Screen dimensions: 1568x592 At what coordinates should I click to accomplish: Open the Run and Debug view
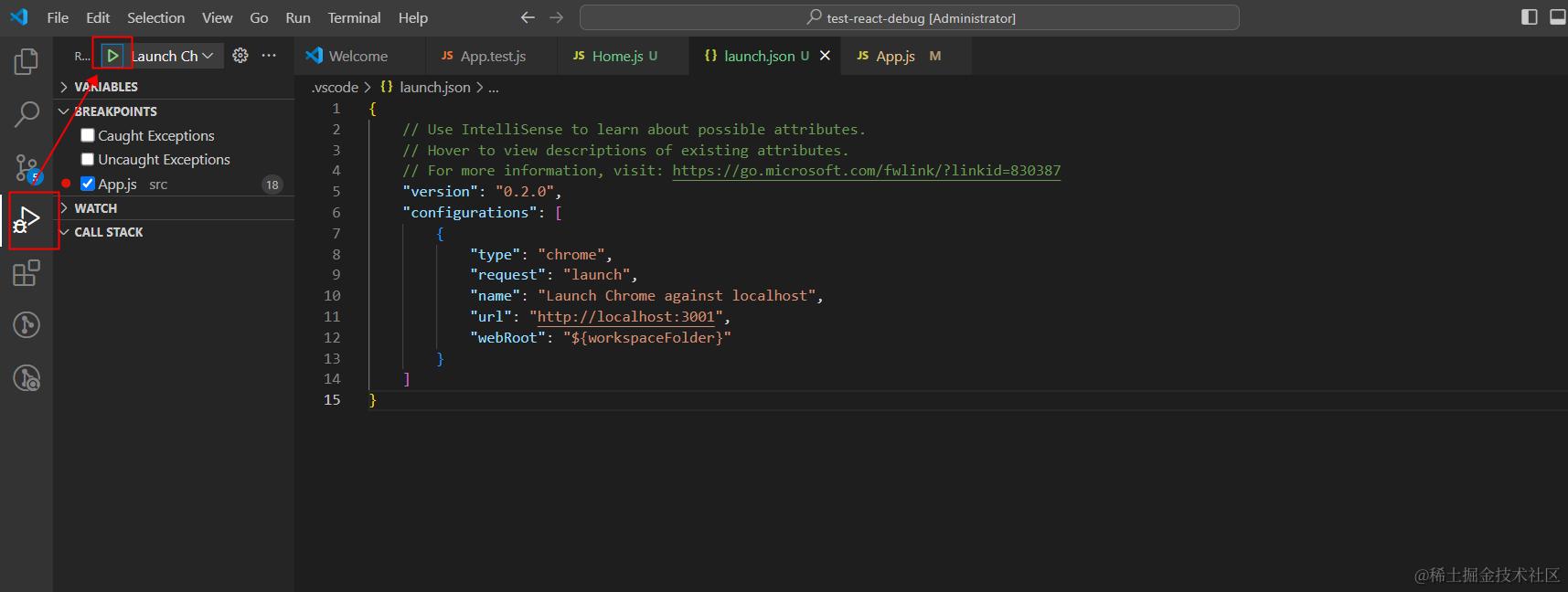point(27,220)
